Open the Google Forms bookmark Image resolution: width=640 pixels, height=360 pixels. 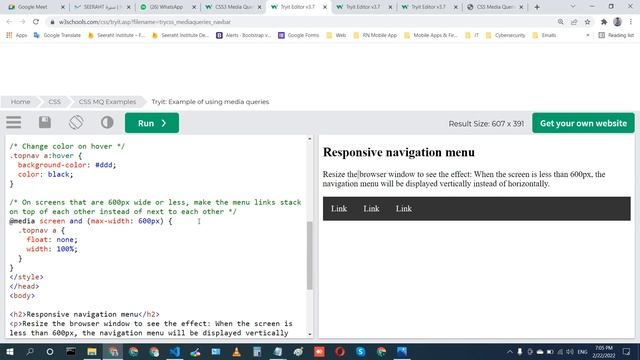click(299, 36)
